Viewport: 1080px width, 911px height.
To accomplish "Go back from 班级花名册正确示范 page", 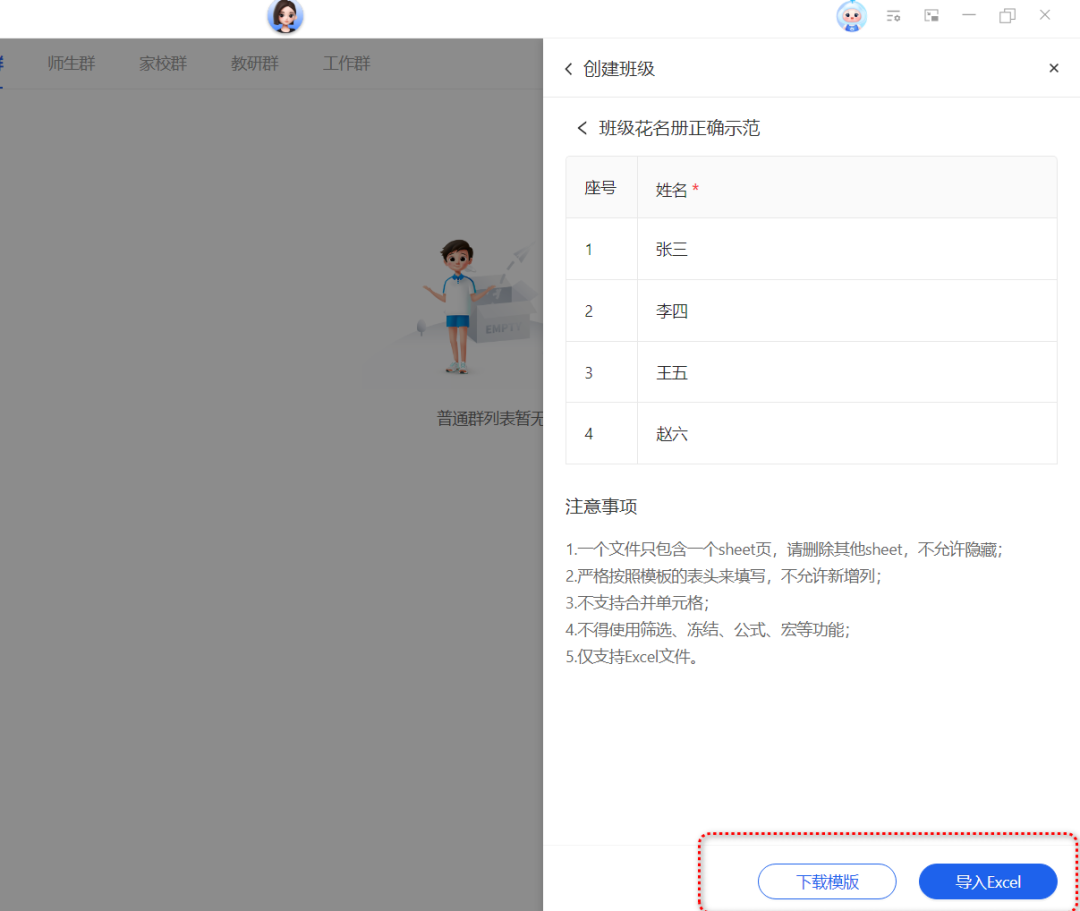I will (x=582, y=128).
